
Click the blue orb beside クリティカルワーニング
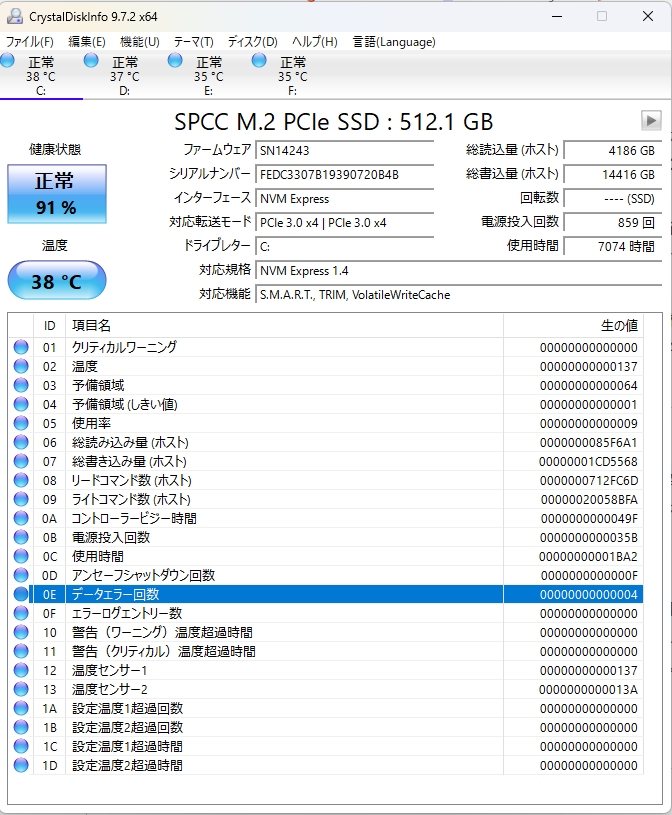[x=21, y=347]
